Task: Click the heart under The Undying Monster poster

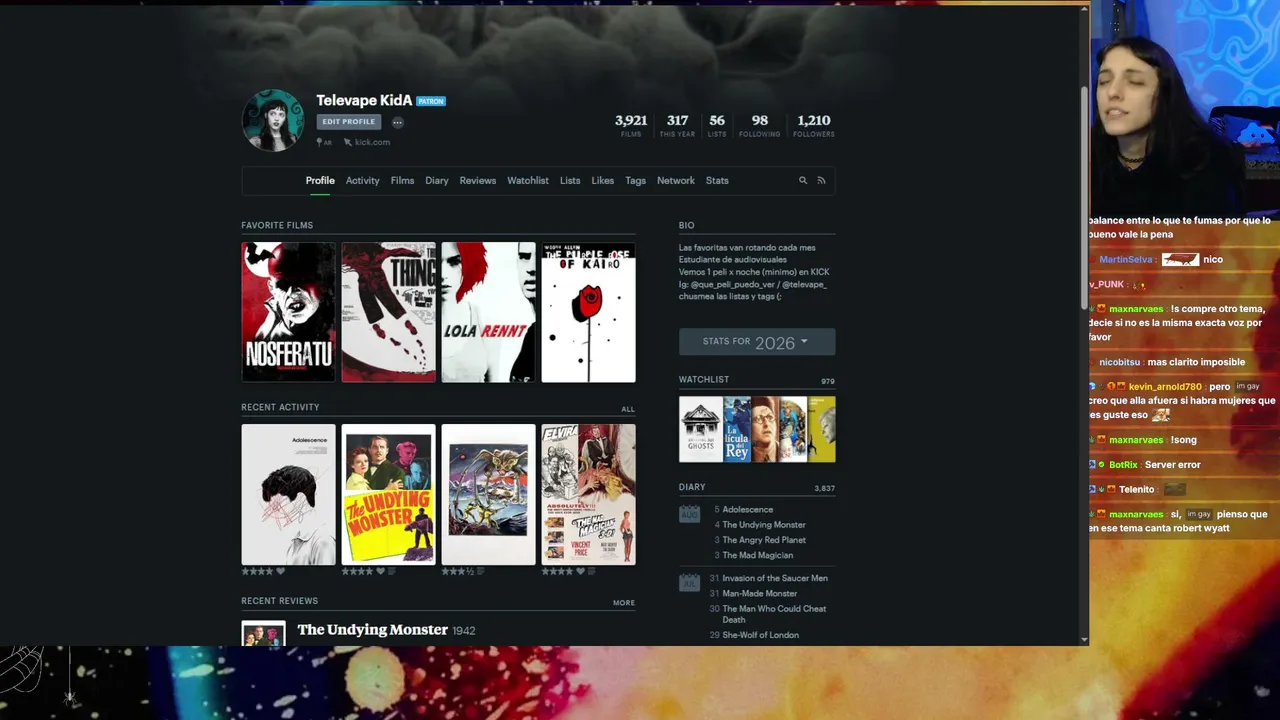Action: pos(381,572)
